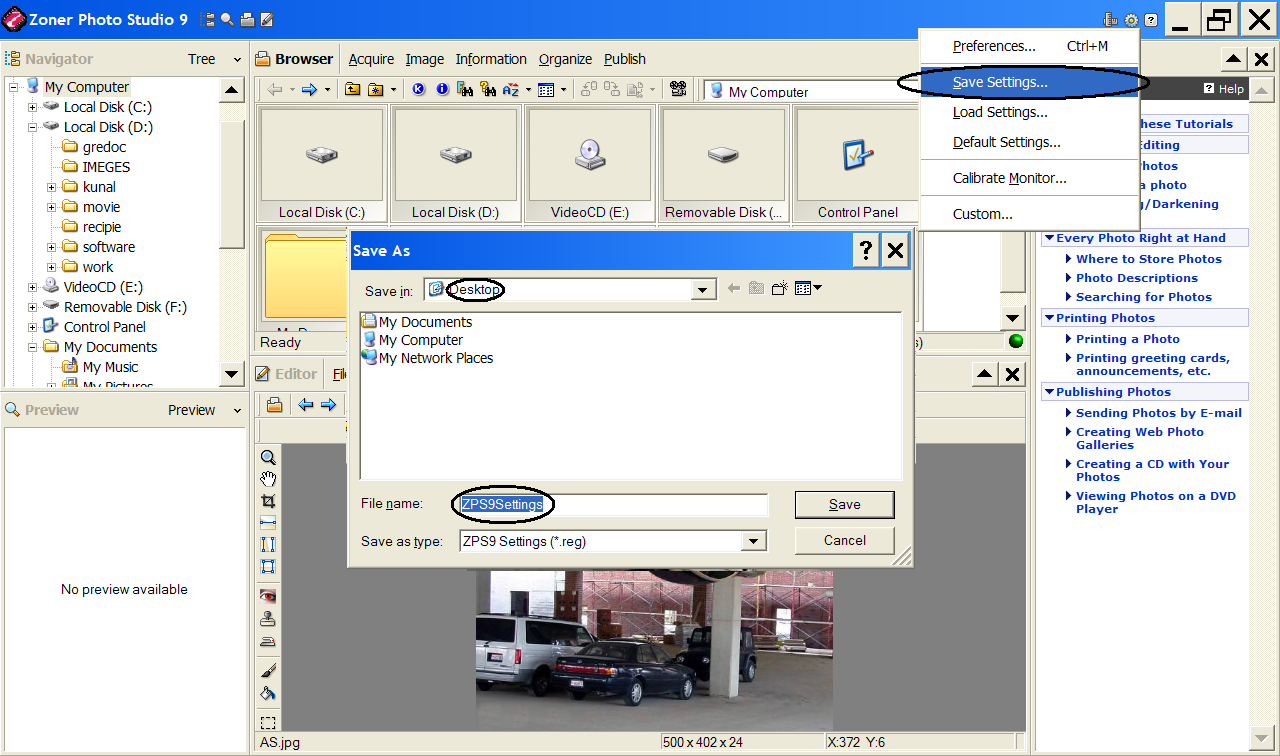Click the magnifier icon in title bar
The image size is (1280, 756).
pos(228,19)
